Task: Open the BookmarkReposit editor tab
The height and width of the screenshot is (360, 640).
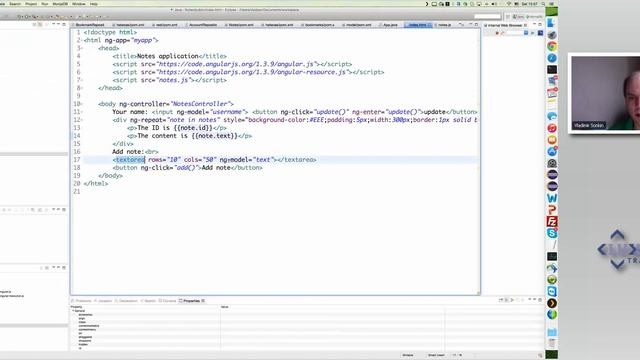Action: [x=90, y=25]
